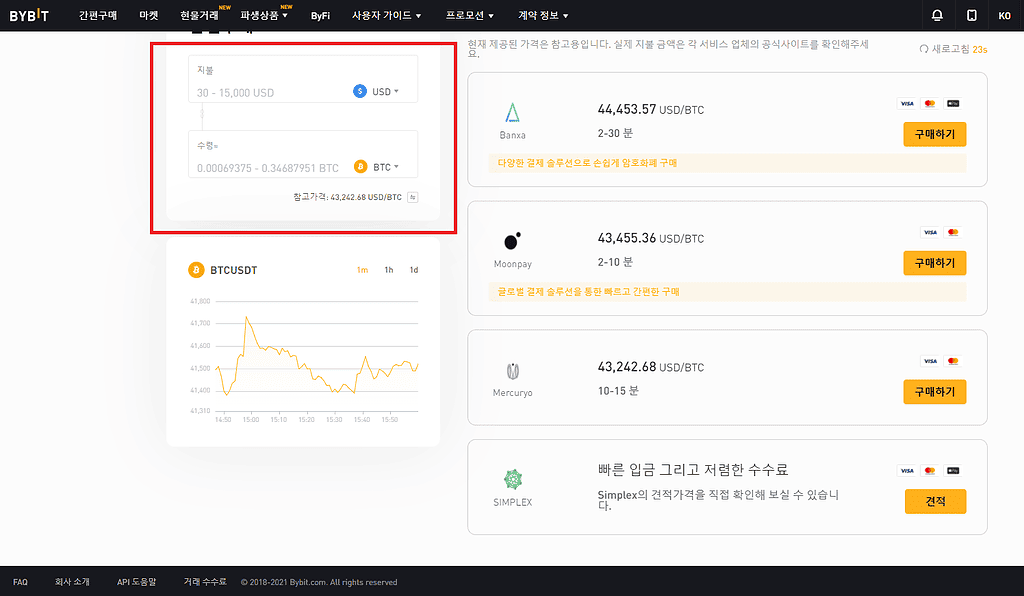Select the 1d chart interval
The width and height of the screenshot is (1024, 596).
(414, 270)
